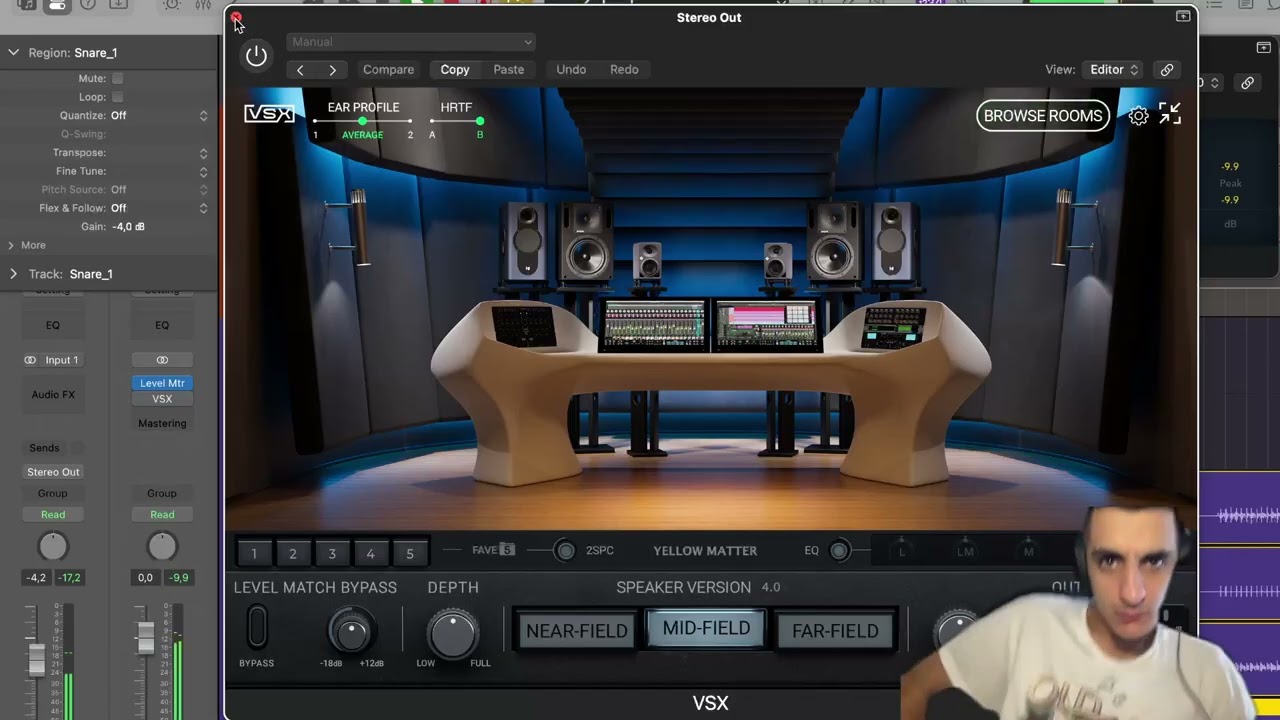Screen dimensions: 1280x720
Task: Click the plugin link chain icon
Action: (x=1166, y=70)
